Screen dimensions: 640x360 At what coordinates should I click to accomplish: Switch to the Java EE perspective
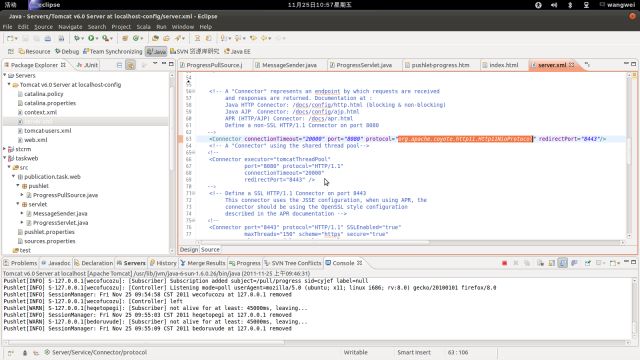[x=237, y=51]
